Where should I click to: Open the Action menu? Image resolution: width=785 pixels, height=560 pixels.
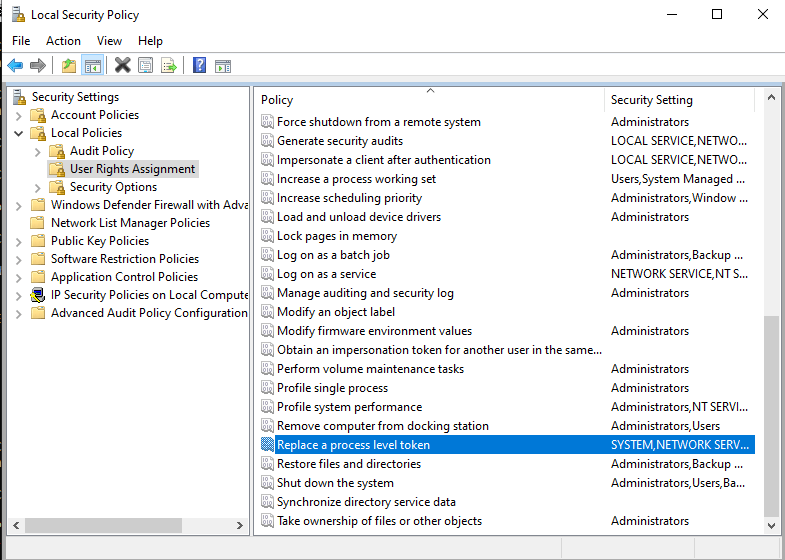point(63,41)
